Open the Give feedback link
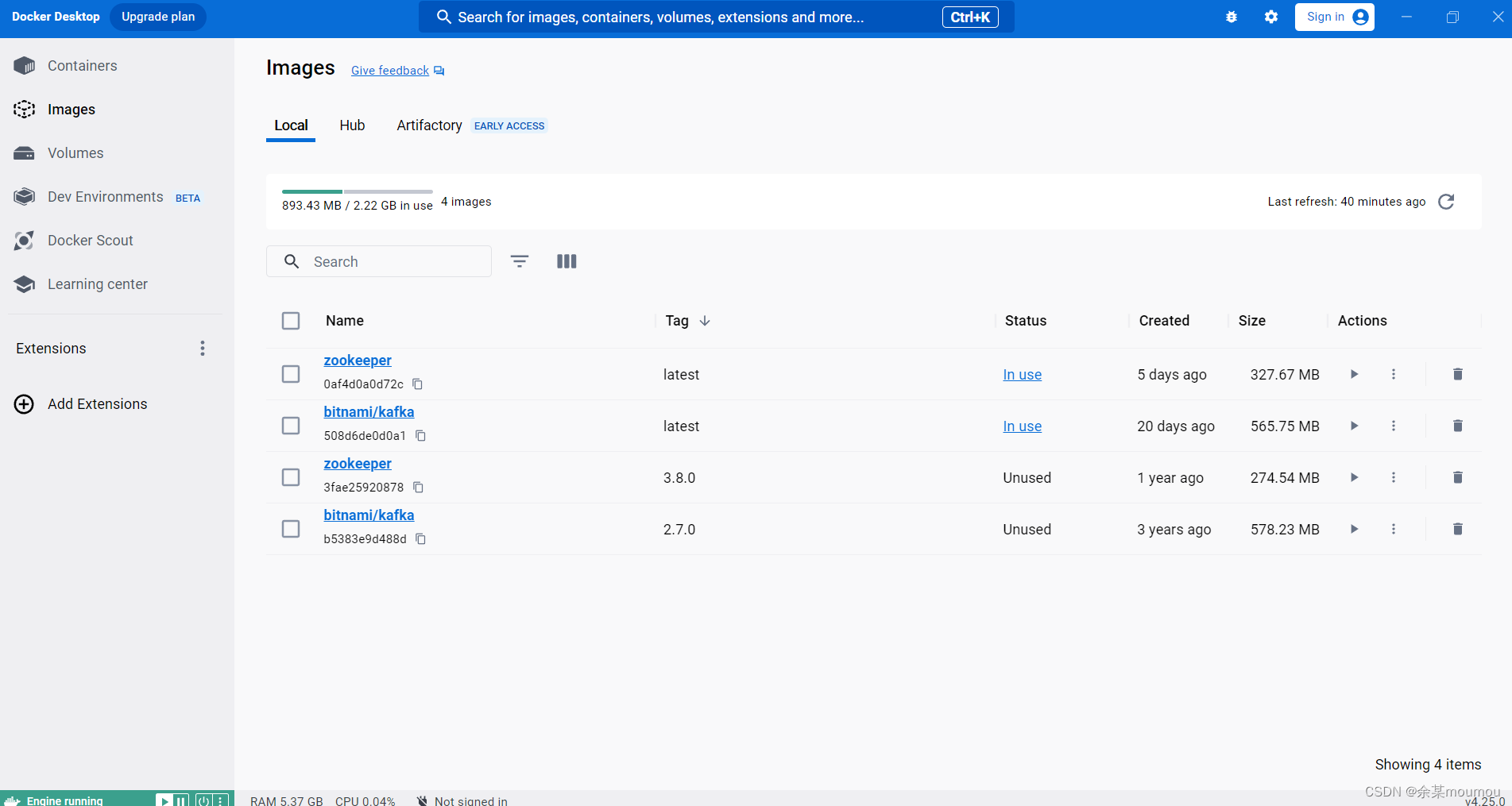The image size is (1512, 806). tap(397, 71)
